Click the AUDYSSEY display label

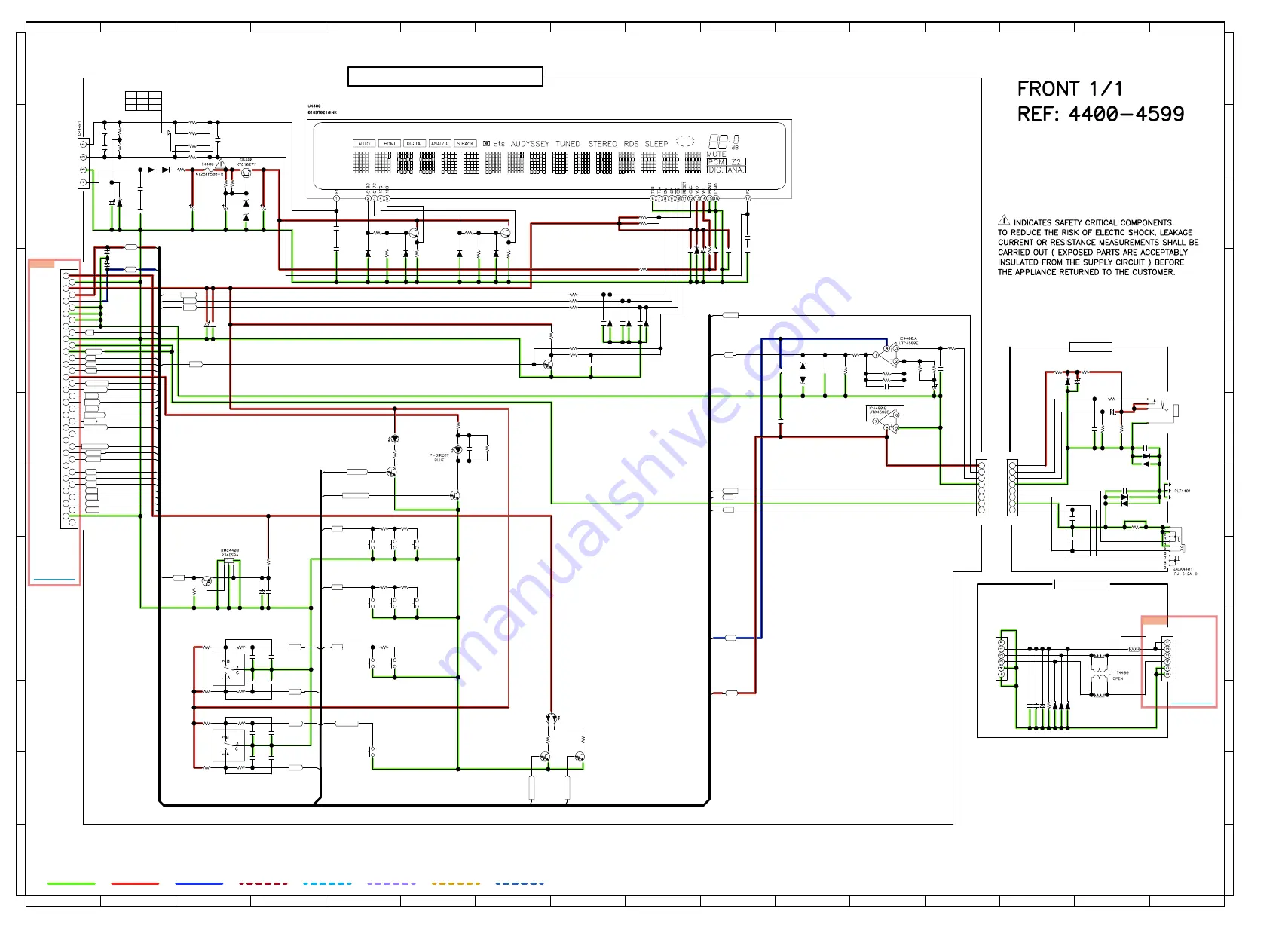[530, 143]
